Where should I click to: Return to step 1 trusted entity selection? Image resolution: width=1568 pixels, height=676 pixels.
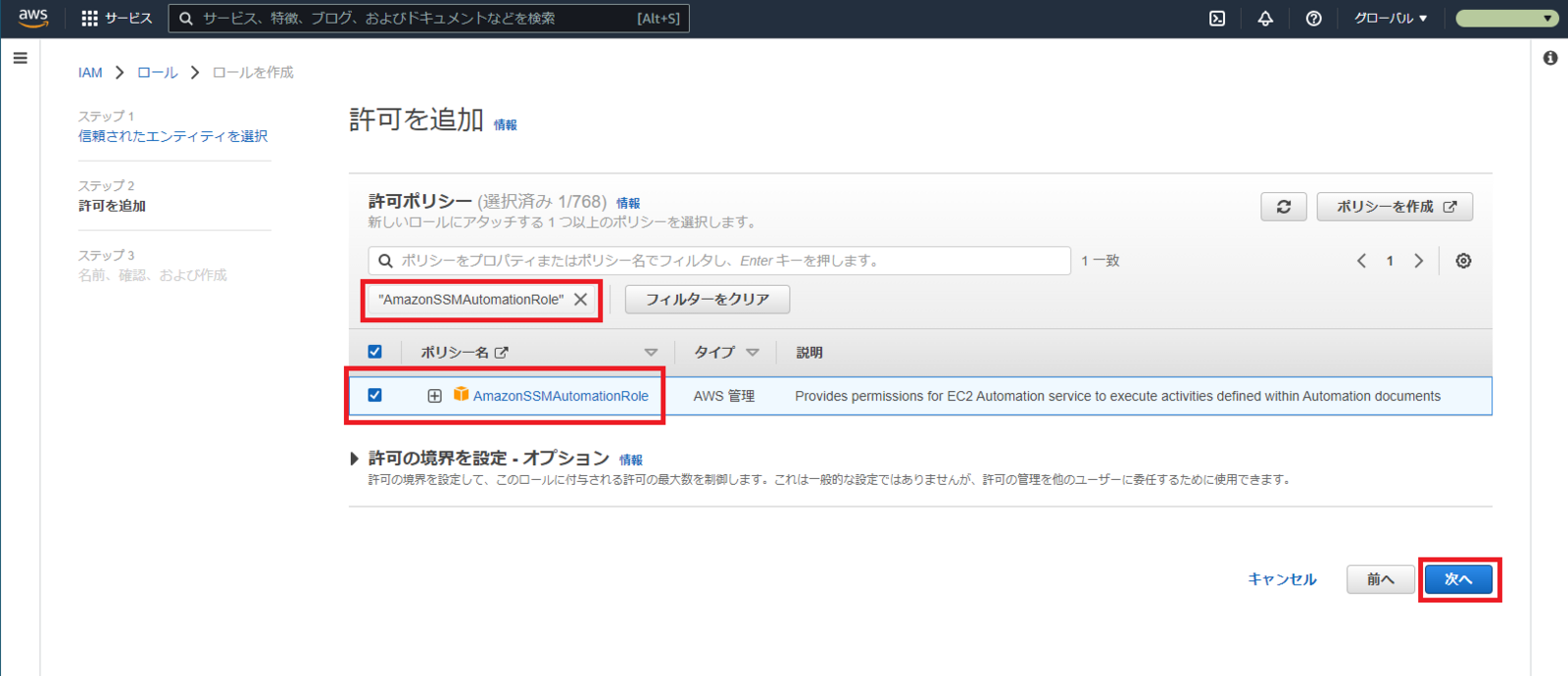173,136
